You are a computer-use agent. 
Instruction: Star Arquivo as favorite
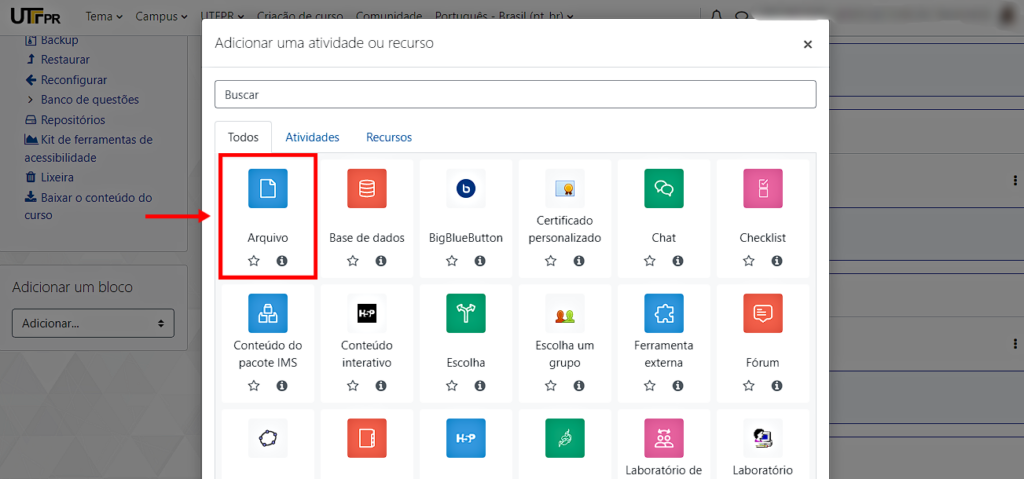pyautogui.click(x=254, y=261)
